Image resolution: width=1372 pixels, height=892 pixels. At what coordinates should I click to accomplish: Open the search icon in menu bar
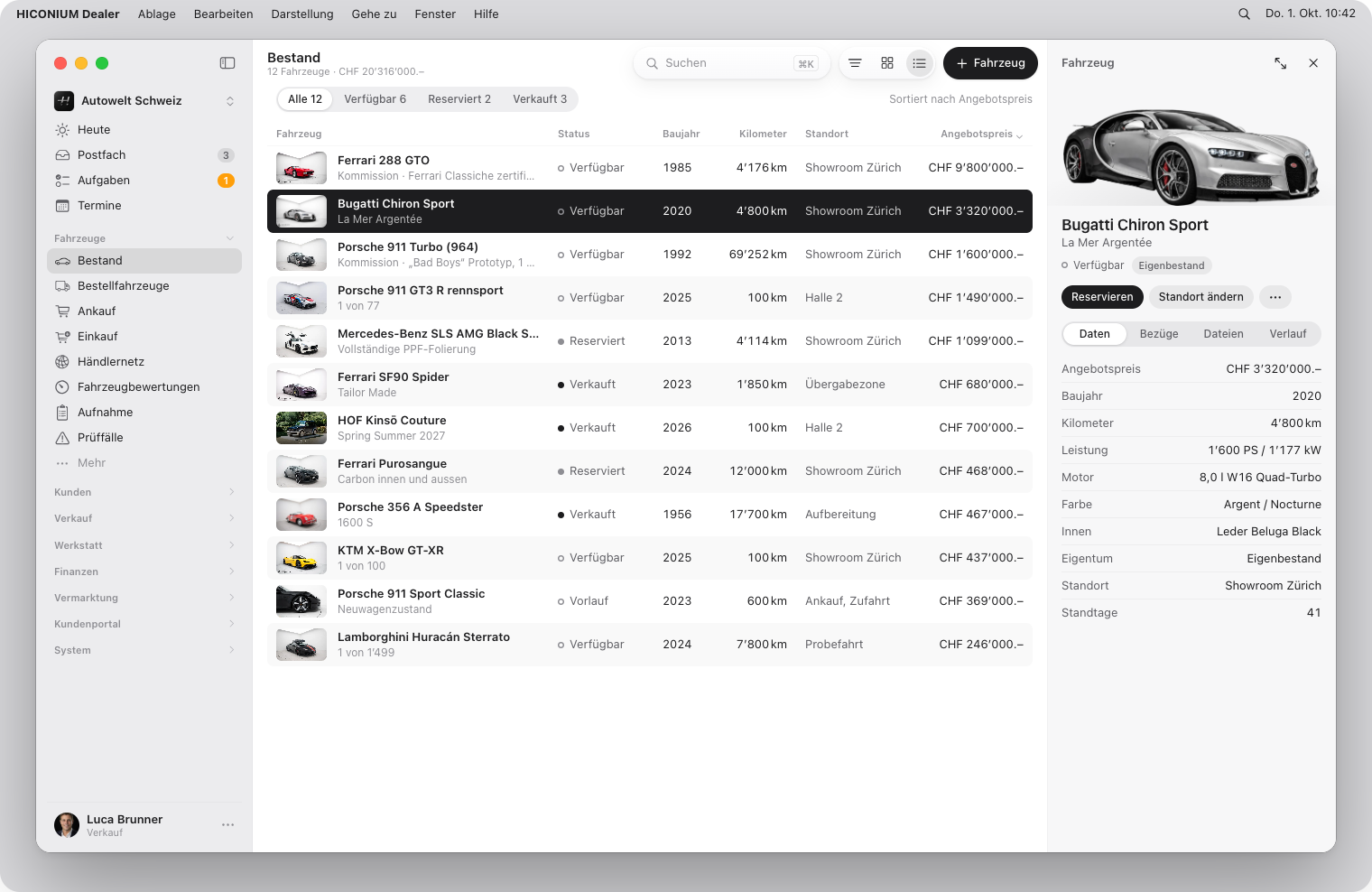pyautogui.click(x=1244, y=14)
